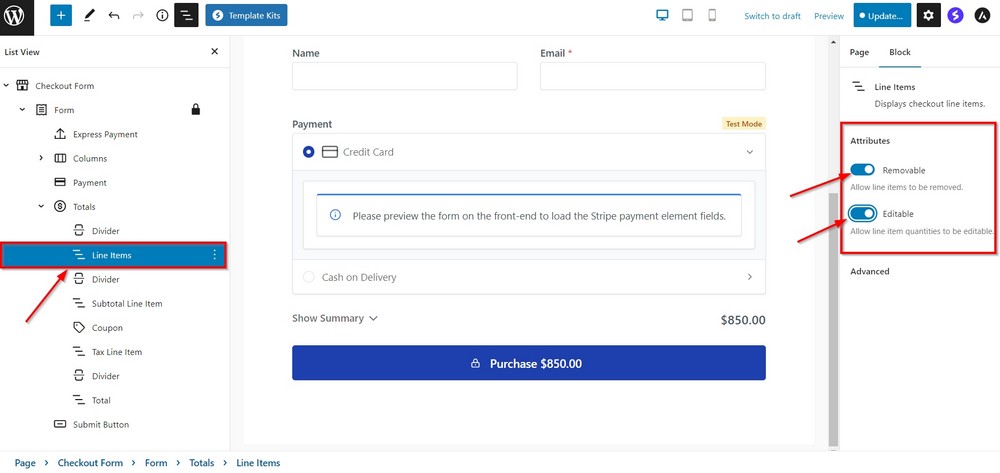Open the block inserter plus button
The height and width of the screenshot is (473, 1000).
[x=61, y=16]
